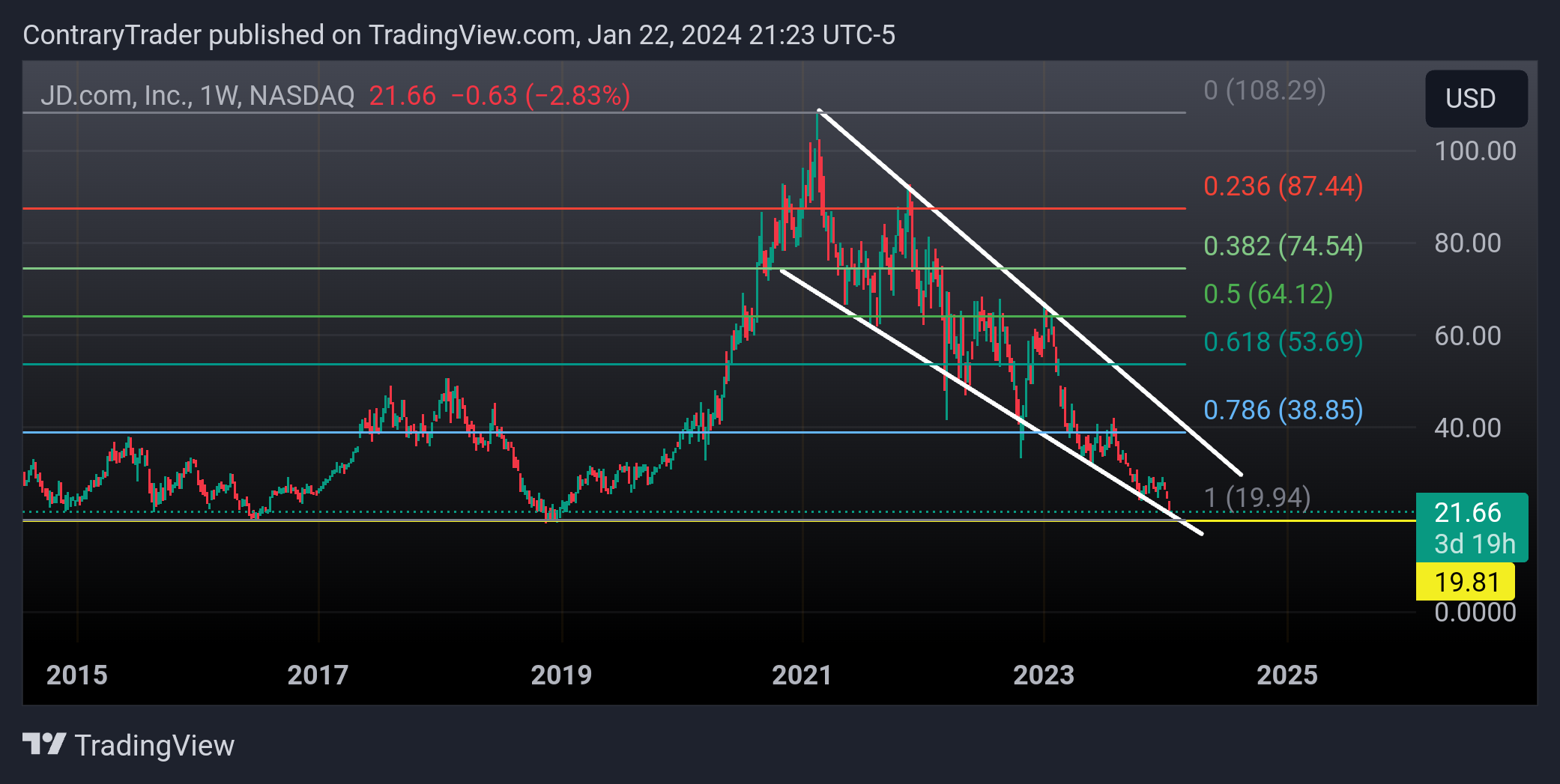Click the 2023 time axis label

pos(1044,675)
